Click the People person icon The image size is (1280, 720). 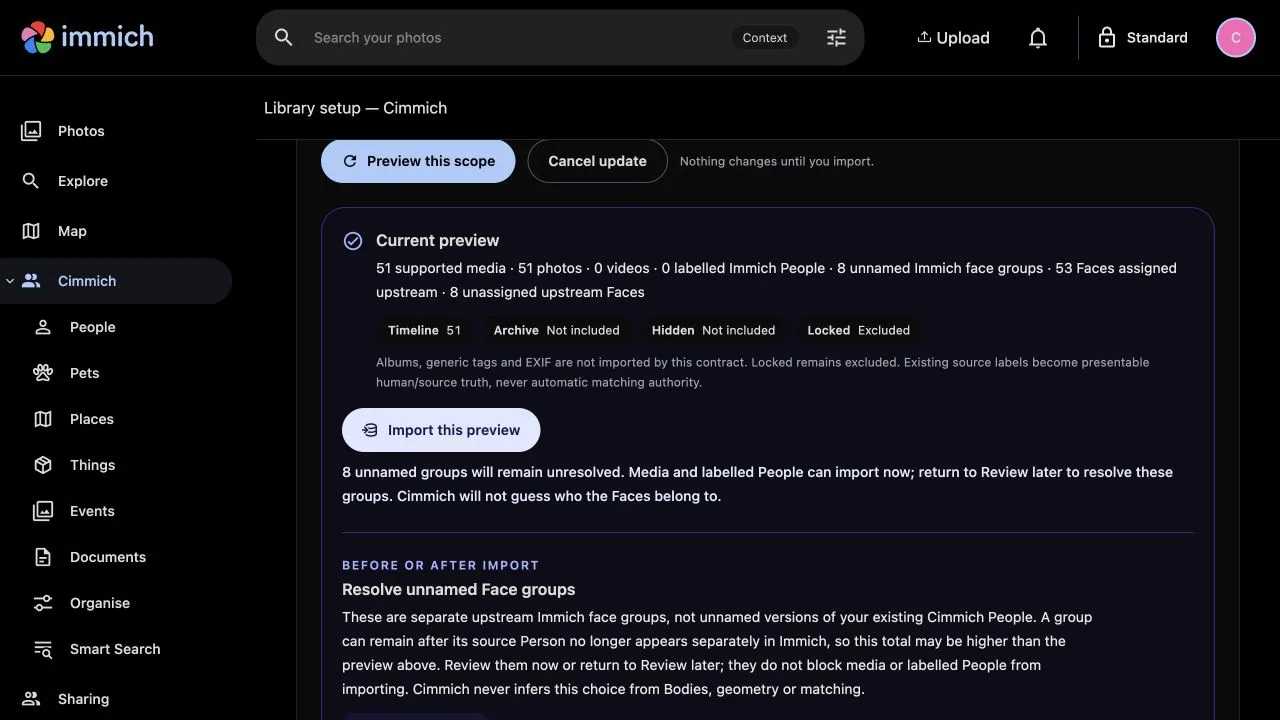pos(43,327)
